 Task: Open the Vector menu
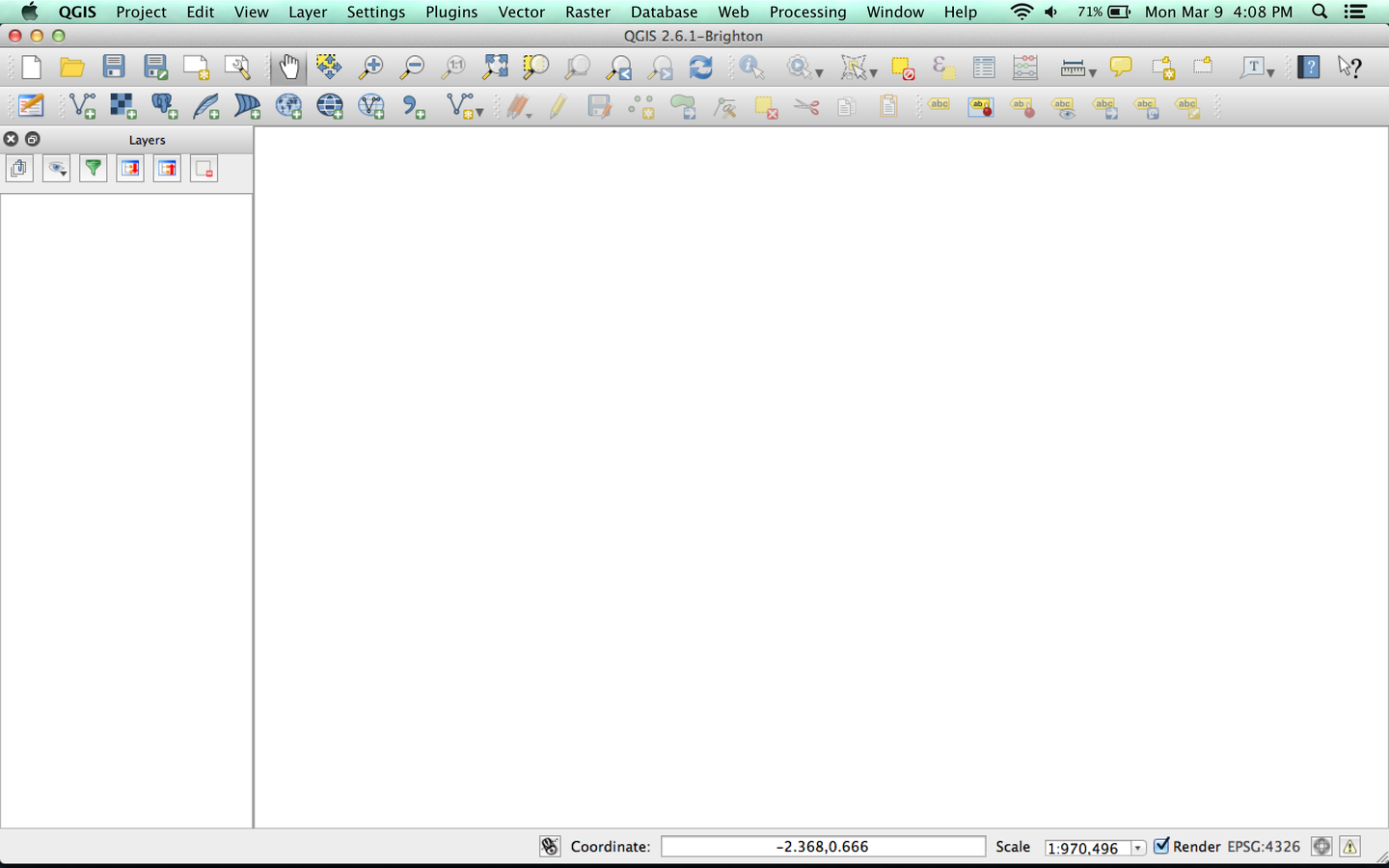tap(522, 12)
